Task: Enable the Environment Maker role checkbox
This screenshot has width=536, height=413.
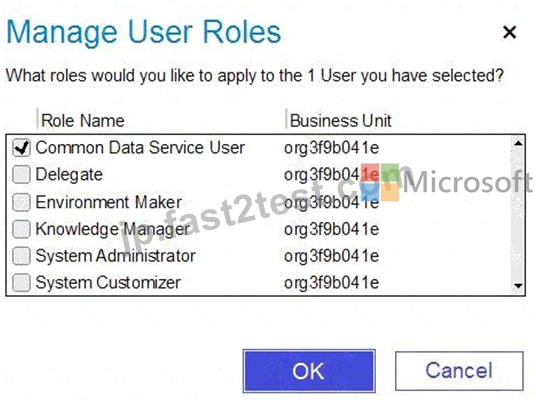Action: [x=21, y=202]
